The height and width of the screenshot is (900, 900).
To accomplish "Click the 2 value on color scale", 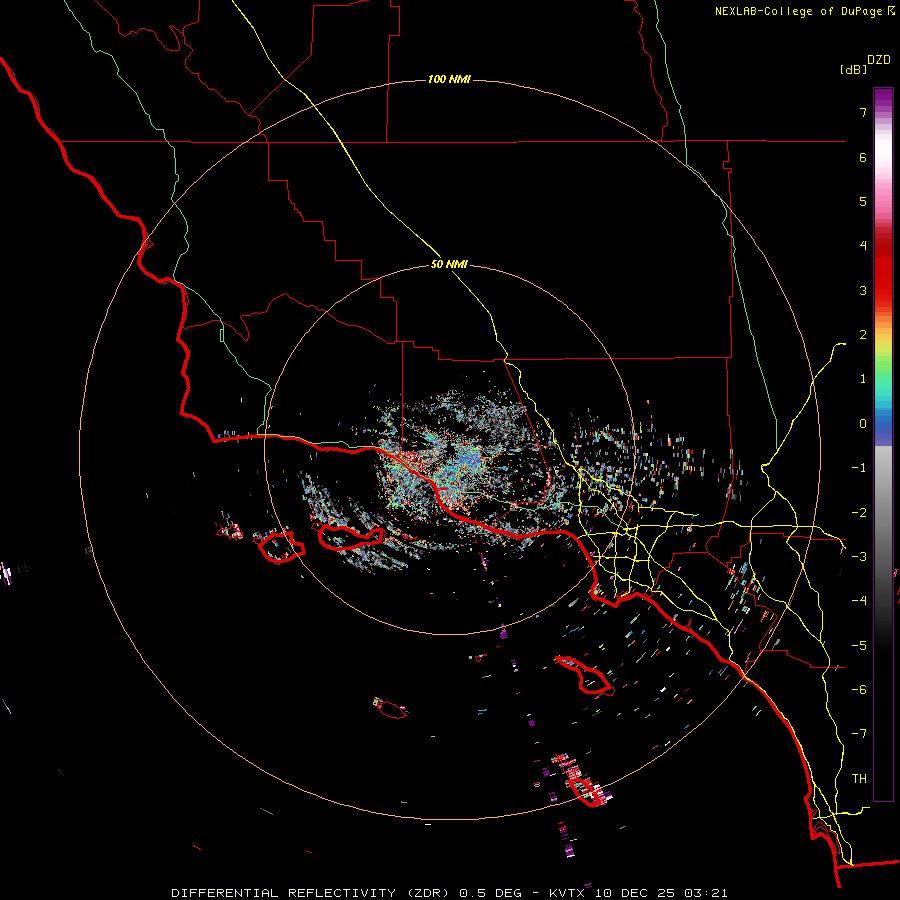I will 863,335.
